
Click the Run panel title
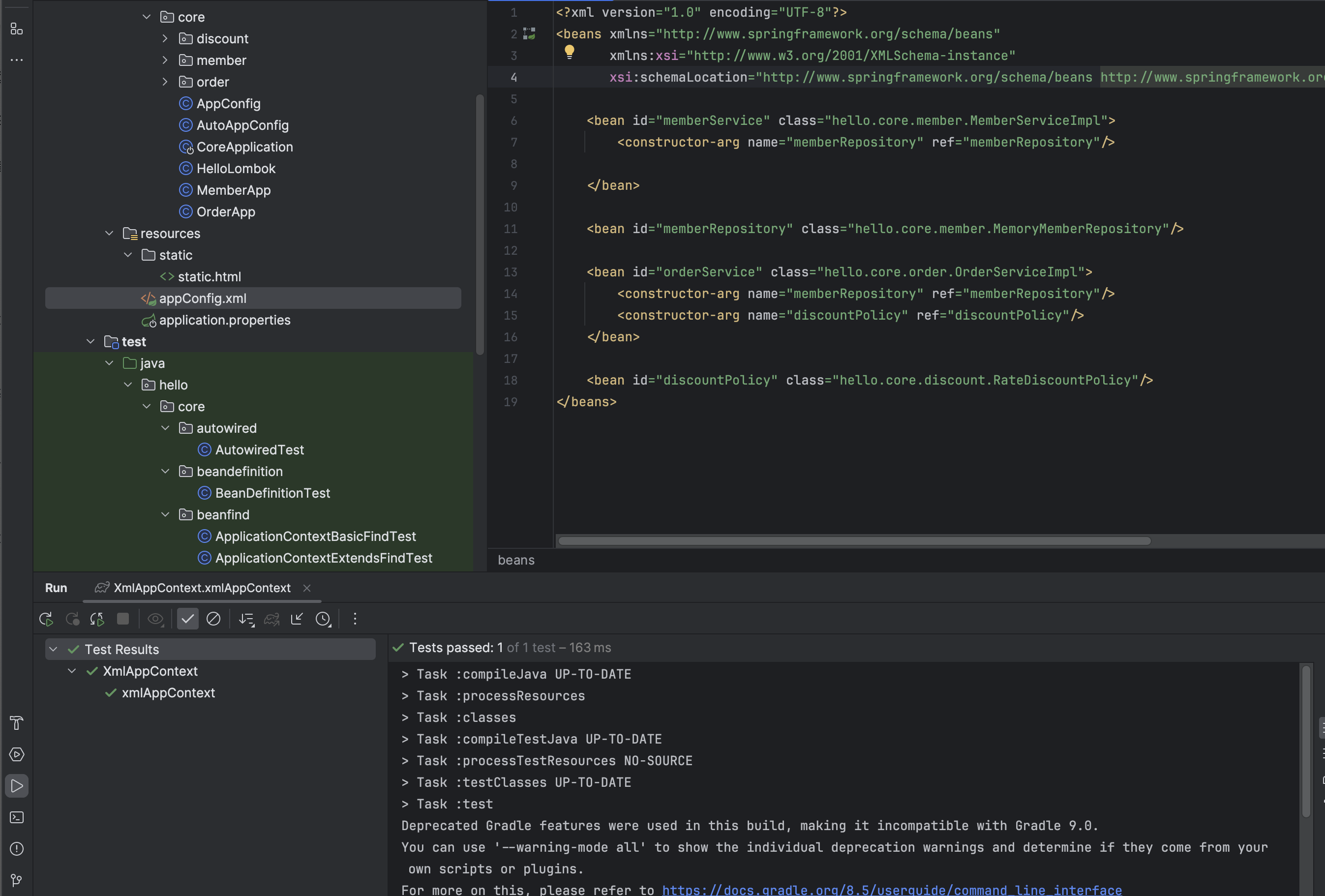[56, 588]
